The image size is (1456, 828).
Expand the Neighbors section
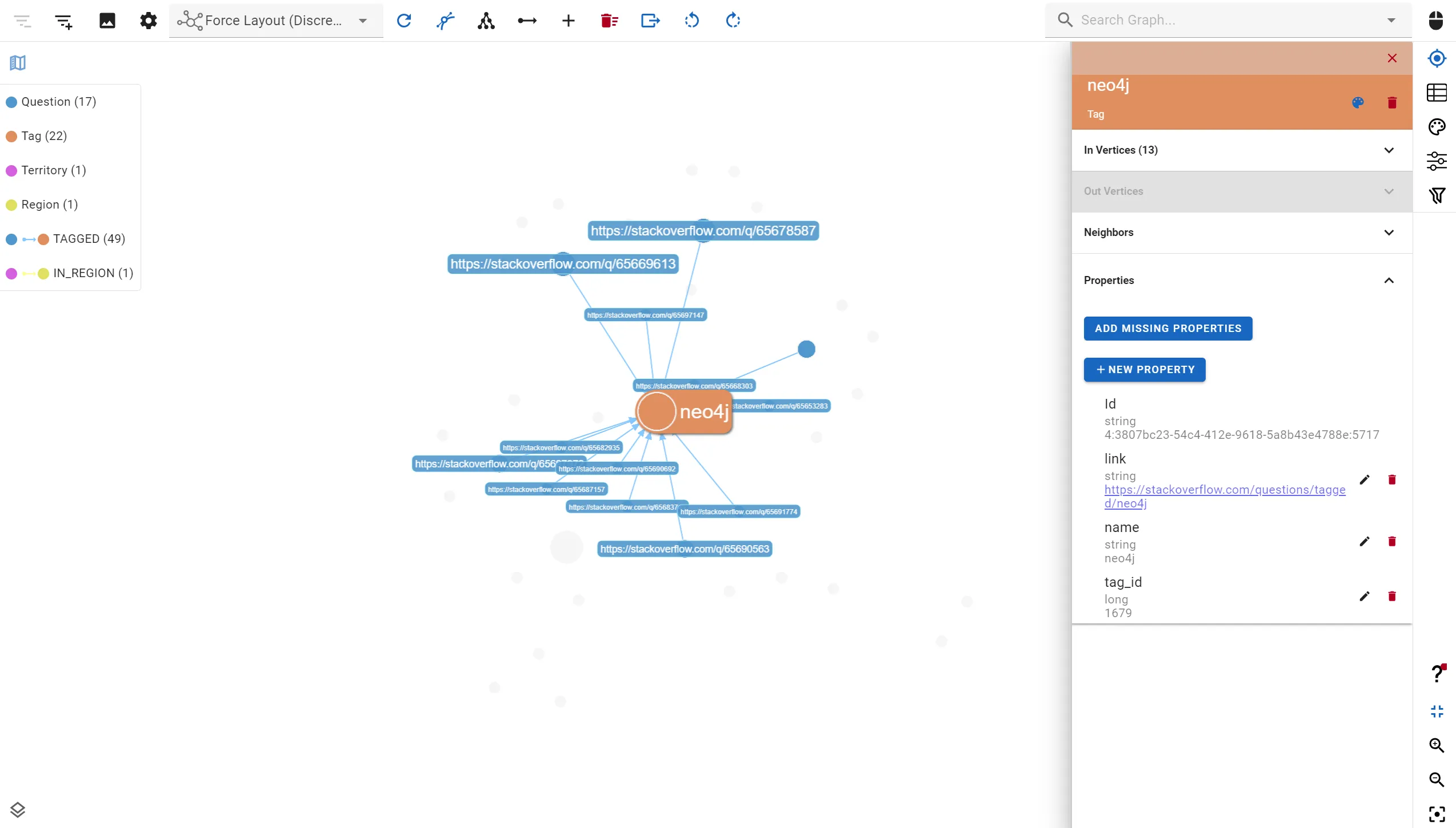click(1242, 233)
